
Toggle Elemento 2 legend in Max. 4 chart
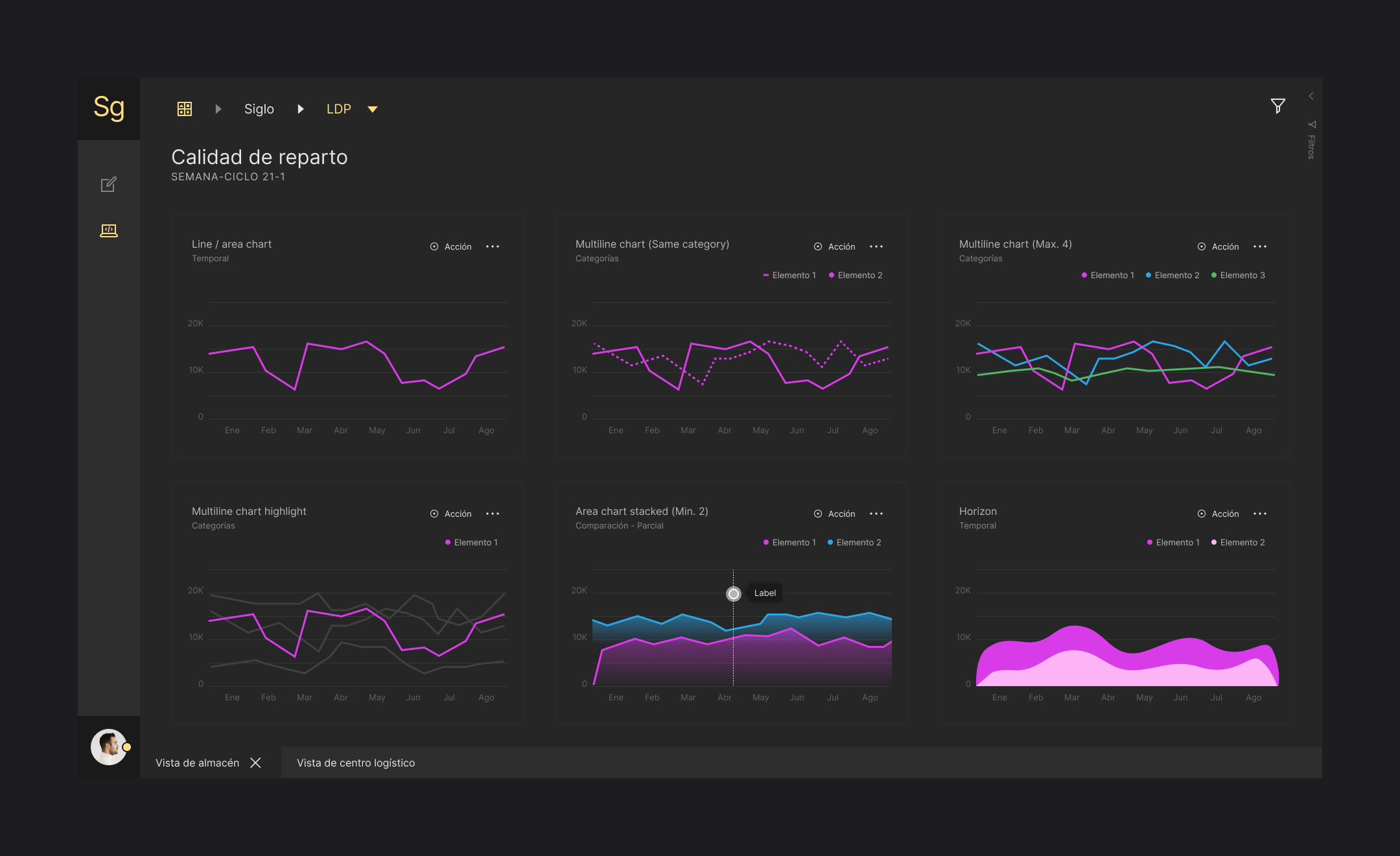(x=1172, y=275)
